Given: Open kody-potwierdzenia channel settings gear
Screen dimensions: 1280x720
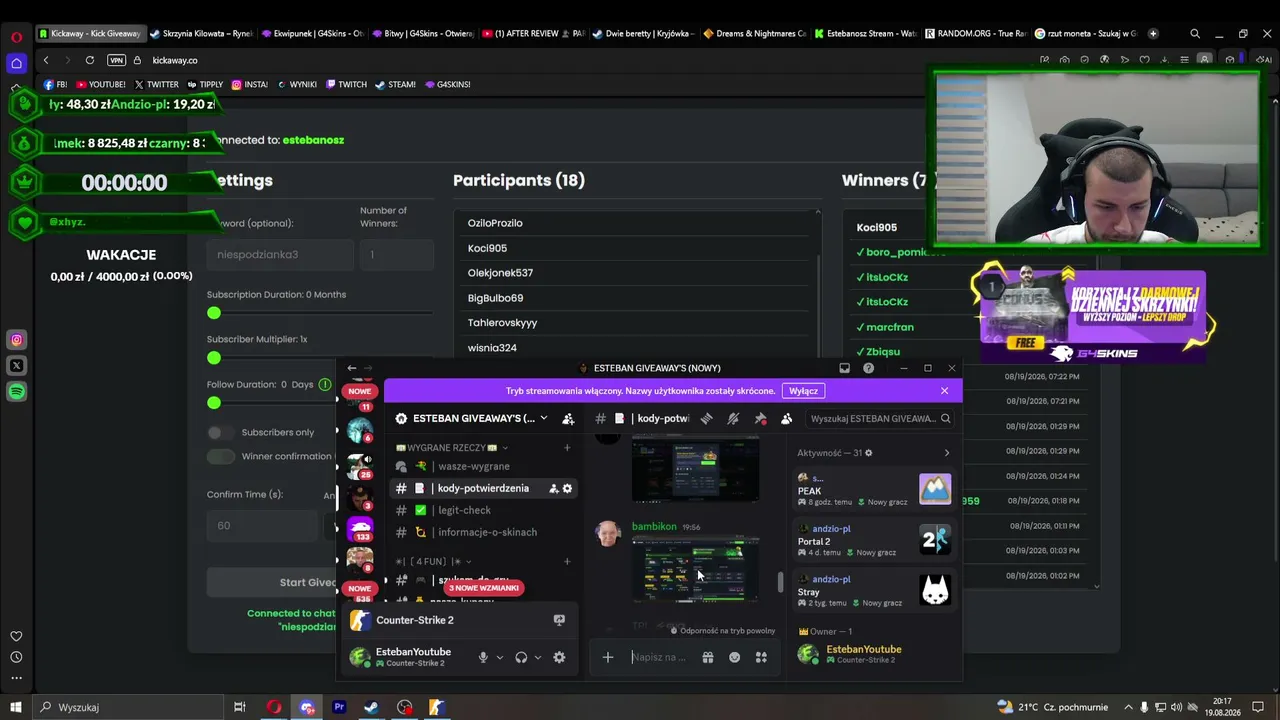Looking at the screenshot, I should coord(567,488).
